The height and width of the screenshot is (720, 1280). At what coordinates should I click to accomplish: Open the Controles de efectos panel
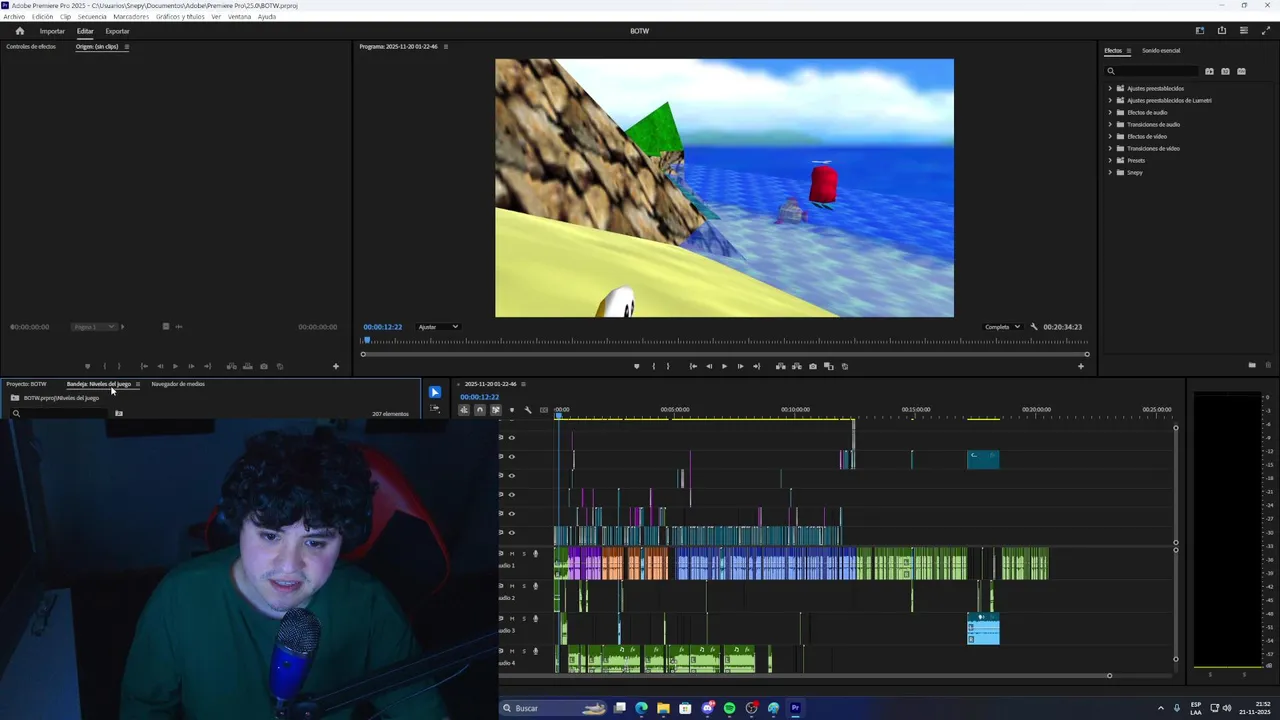(31, 47)
